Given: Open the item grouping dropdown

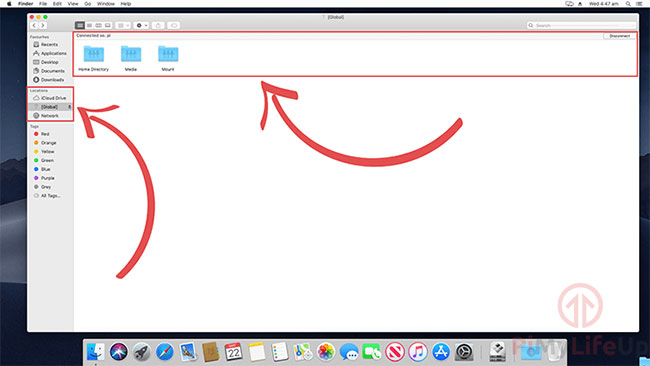Looking at the screenshot, I should pos(123,26).
